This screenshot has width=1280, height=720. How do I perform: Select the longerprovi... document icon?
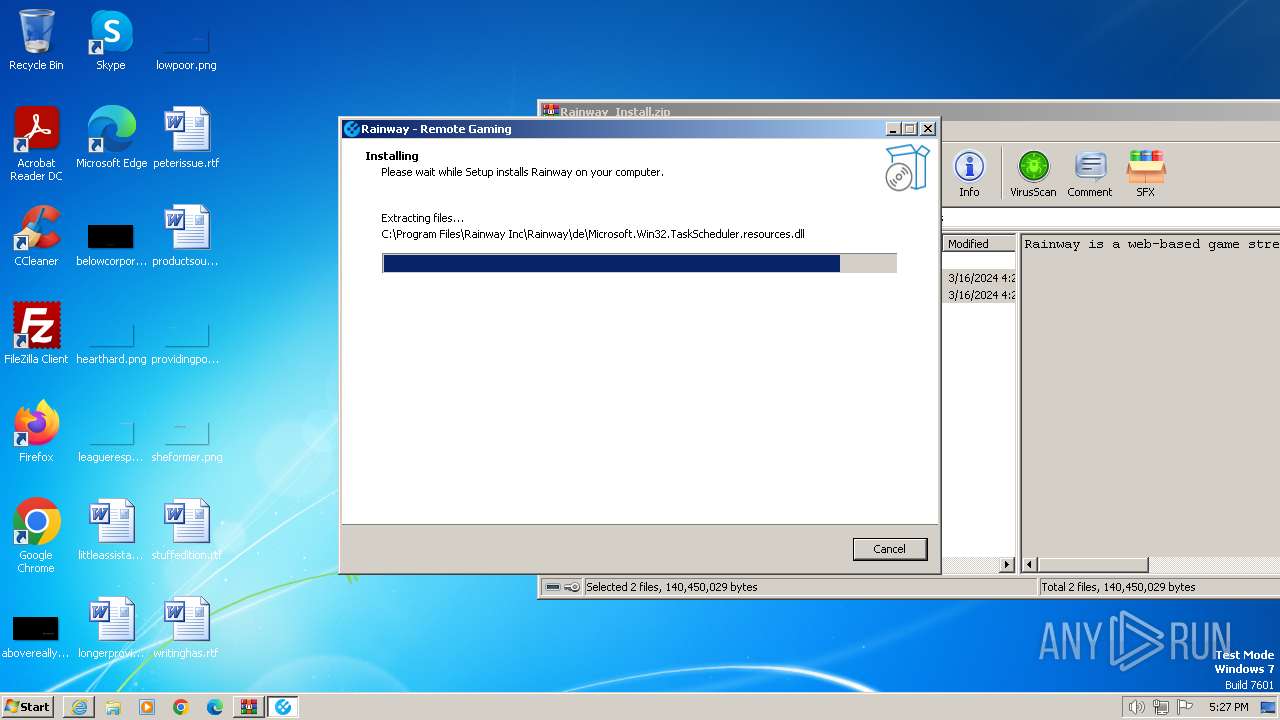111,628
